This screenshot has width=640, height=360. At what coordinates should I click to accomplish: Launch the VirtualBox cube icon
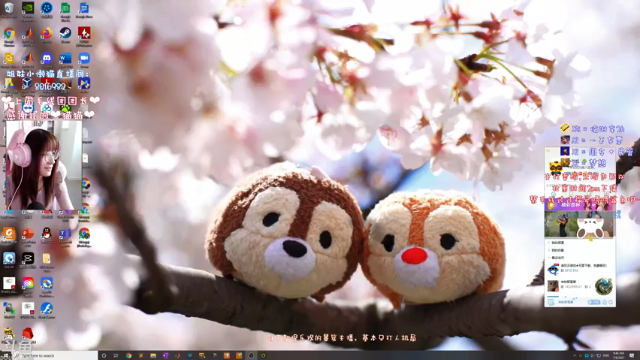27,83
